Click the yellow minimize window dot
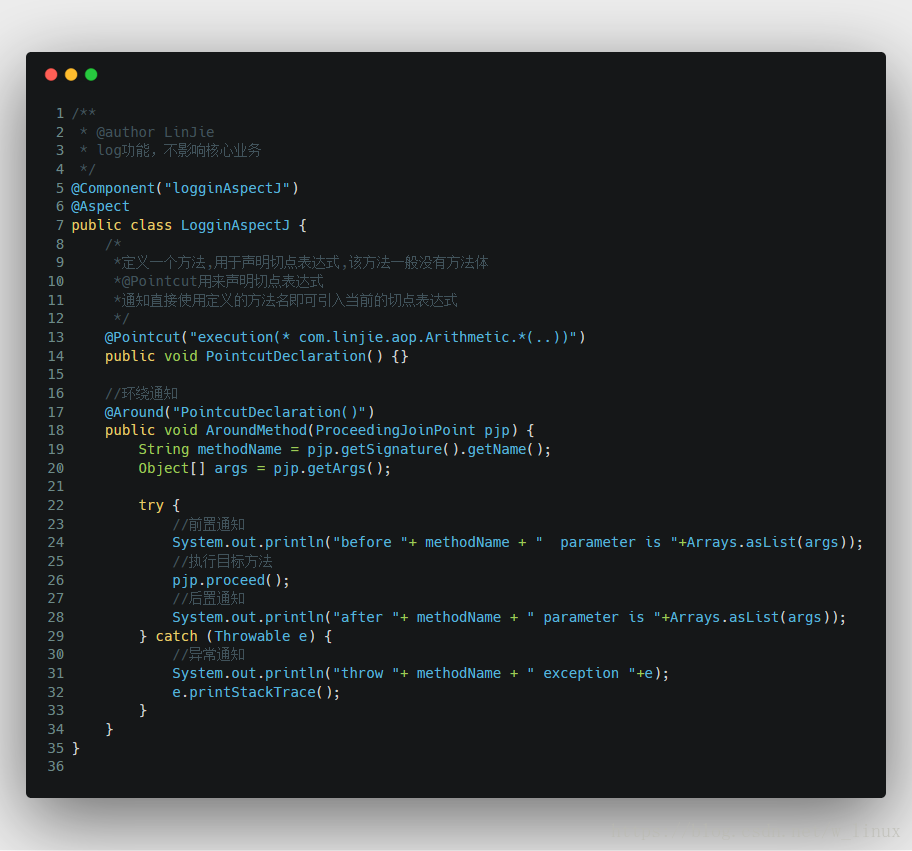The image size is (912, 851). [x=71, y=74]
